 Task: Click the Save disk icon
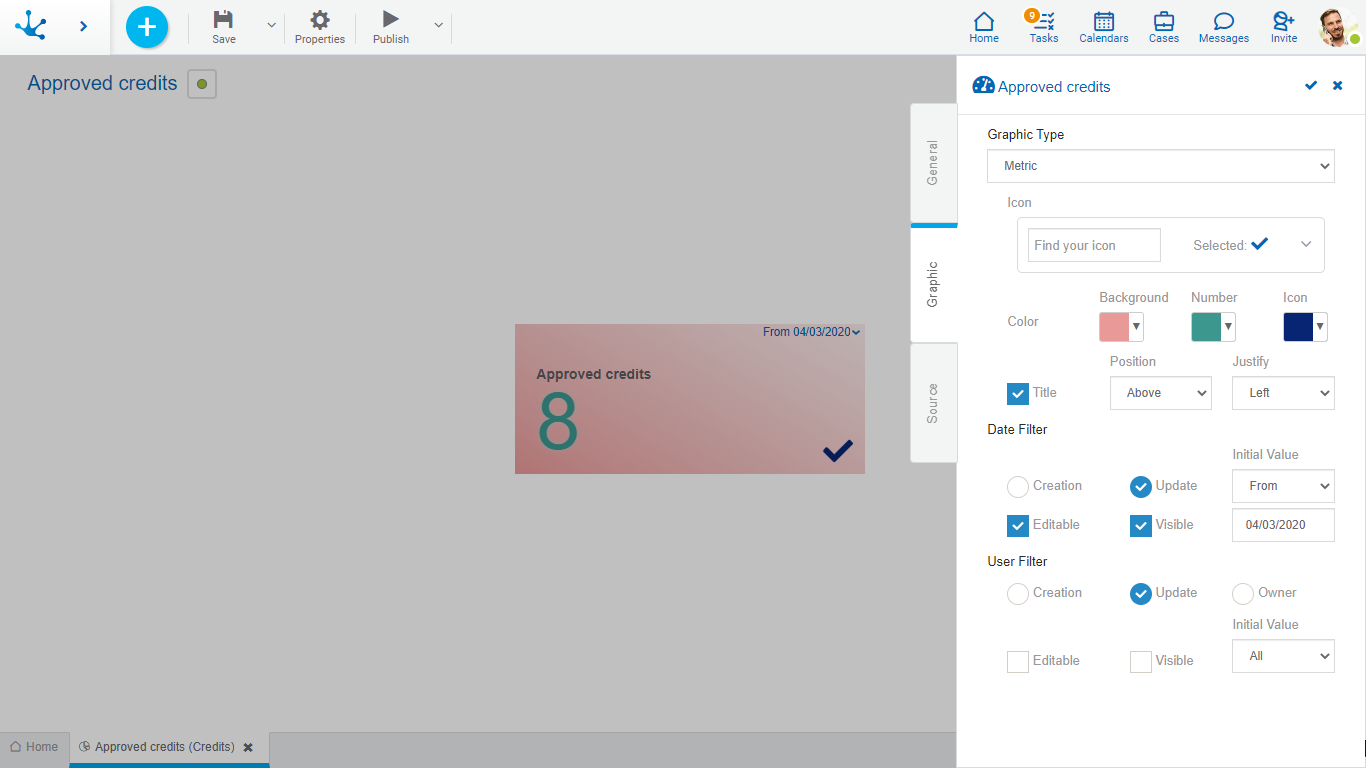224,20
